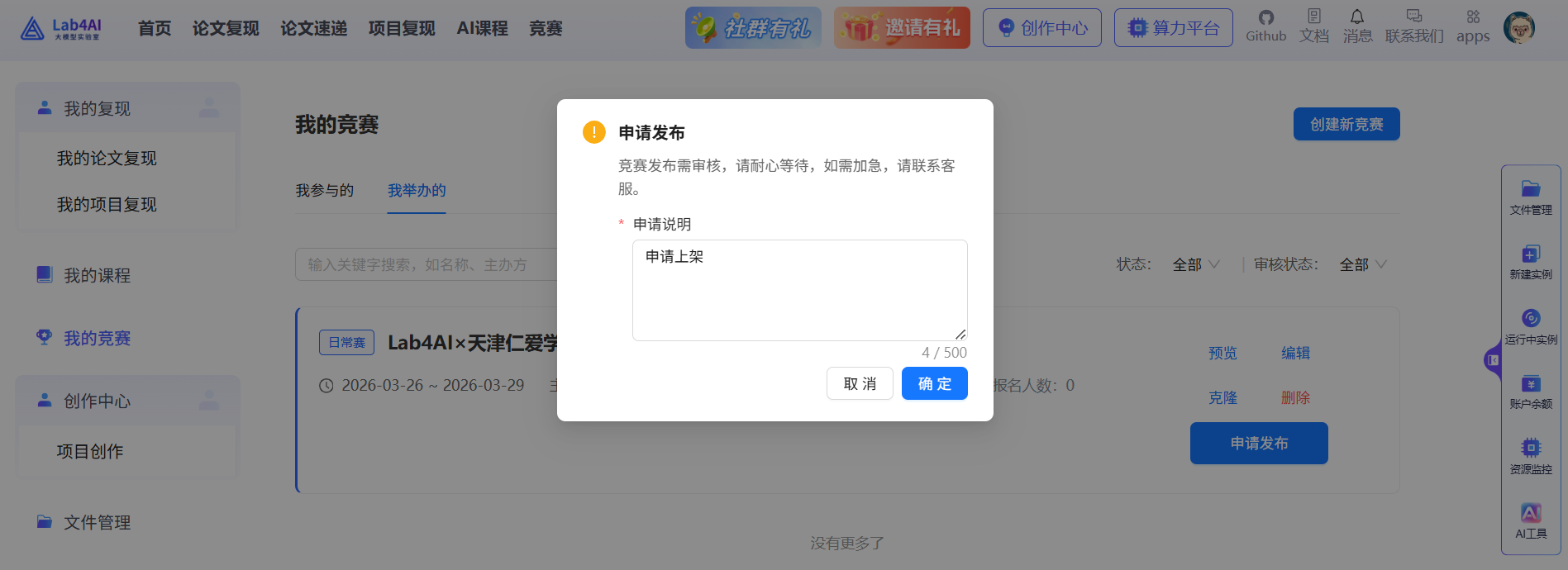
Task: Click the 创建新竞赛 button
Action: (1346, 124)
